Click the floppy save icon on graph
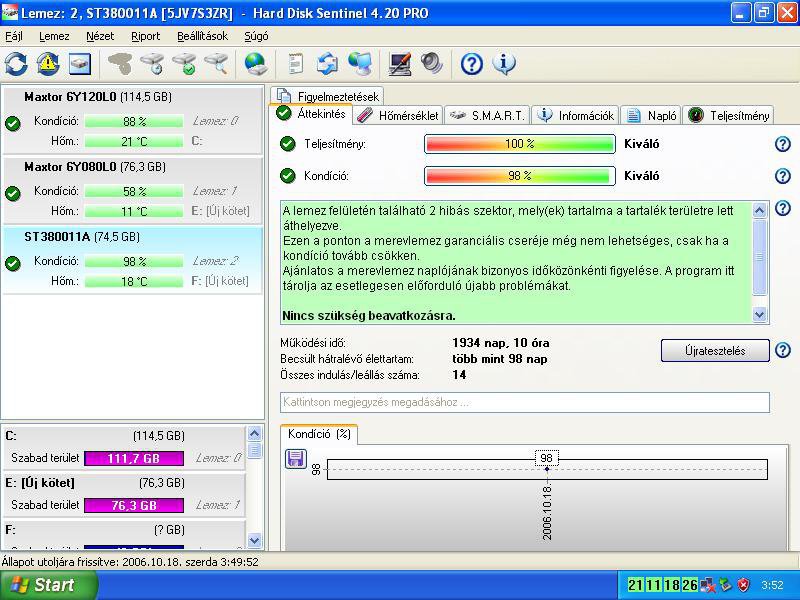 (295, 459)
